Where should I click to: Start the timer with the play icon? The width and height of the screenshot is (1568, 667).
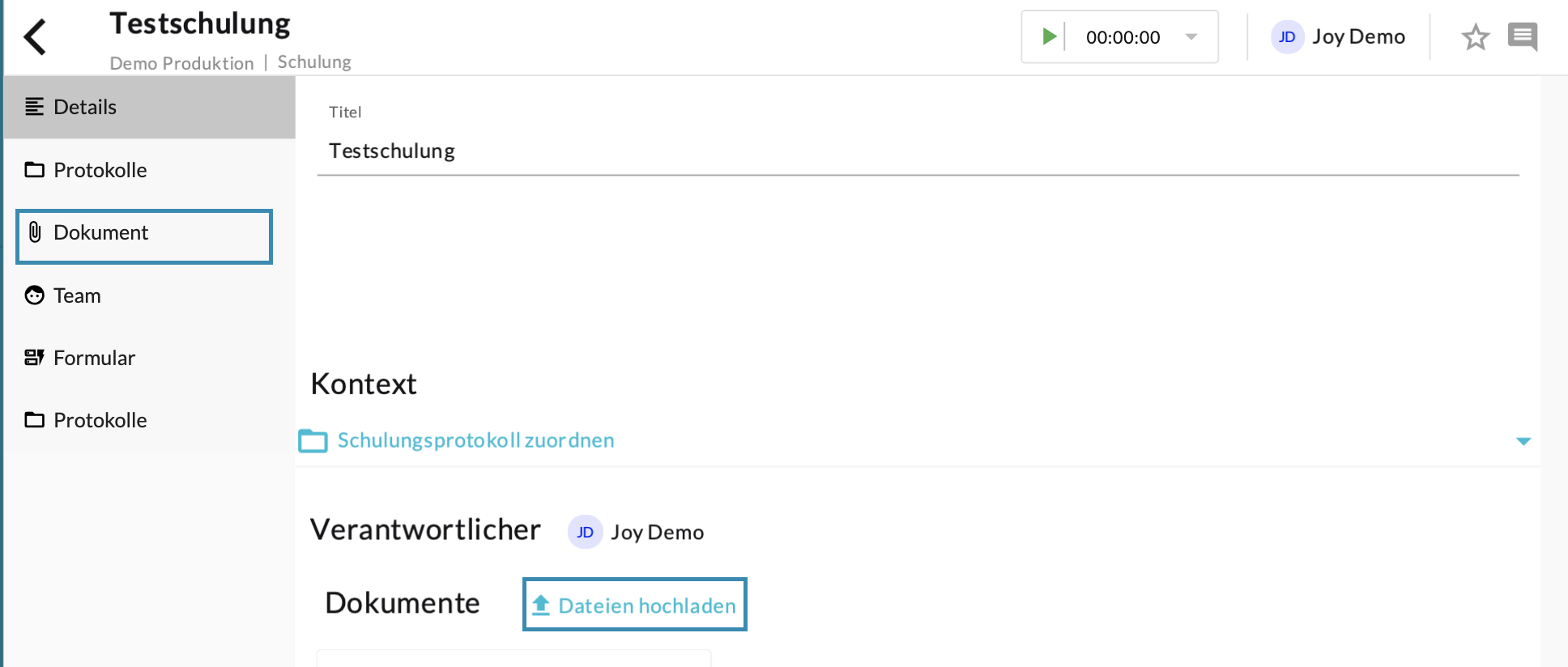coord(1049,36)
